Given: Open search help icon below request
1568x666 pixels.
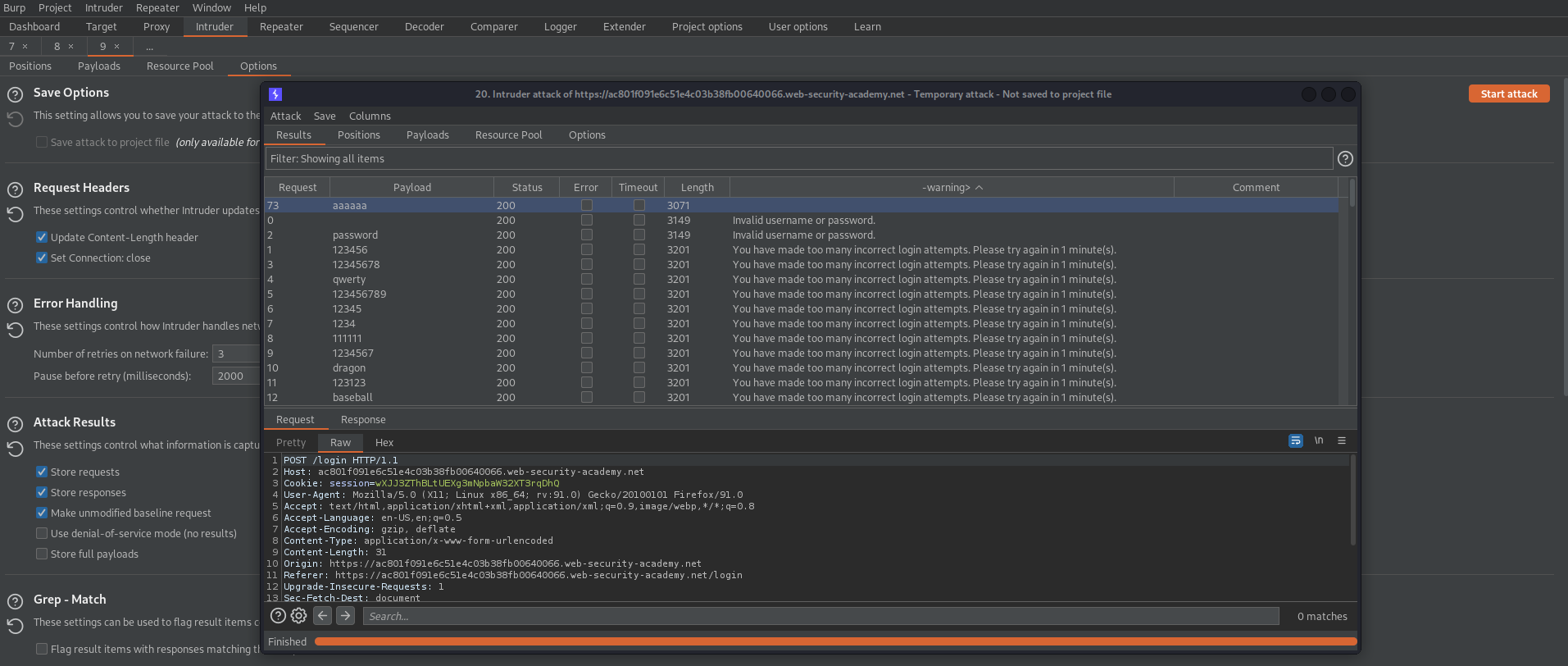Looking at the screenshot, I should (x=278, y=616).
